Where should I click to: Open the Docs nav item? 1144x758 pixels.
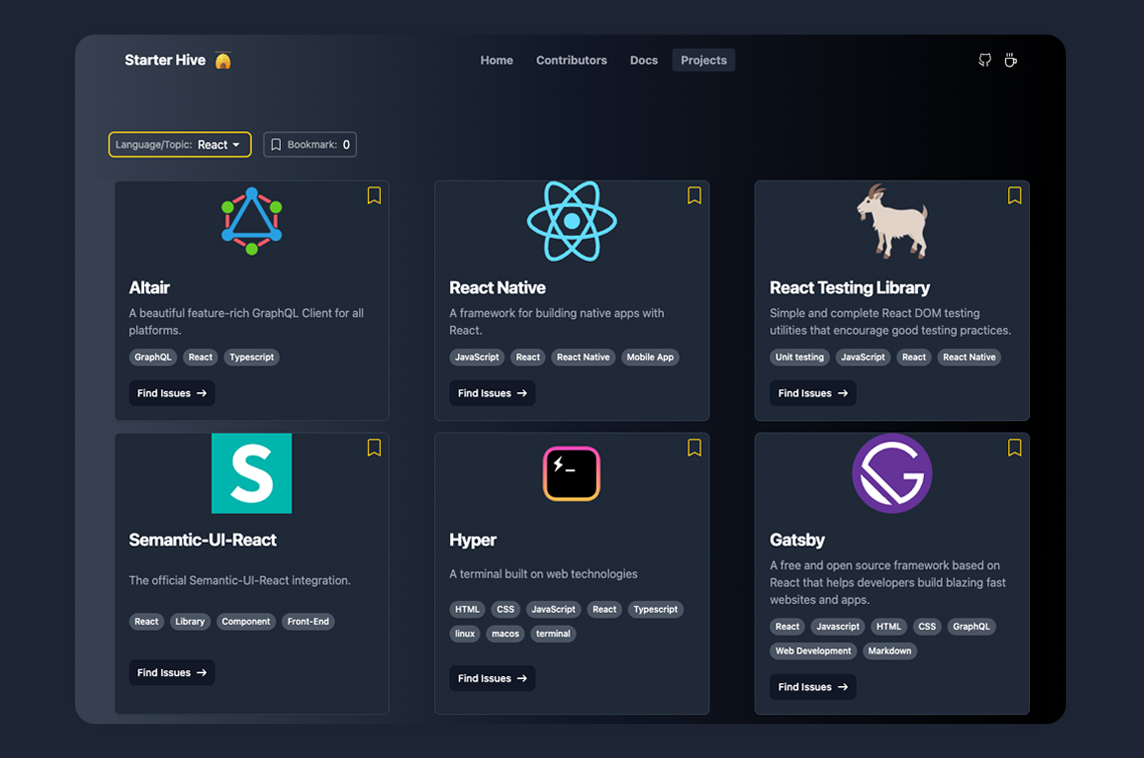[644, 60]
